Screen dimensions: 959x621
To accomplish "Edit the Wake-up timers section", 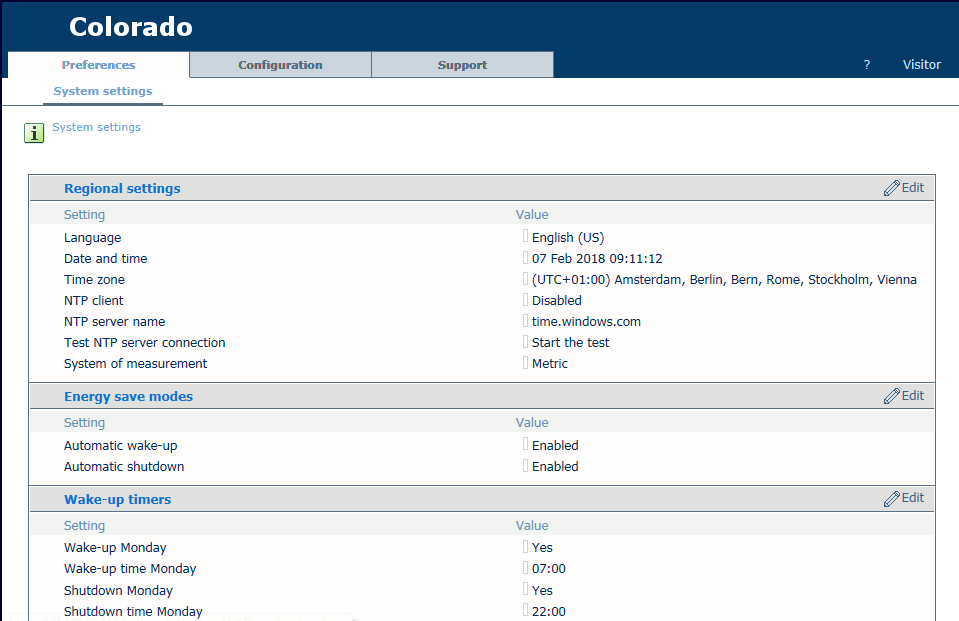I will tap(904, 498).
